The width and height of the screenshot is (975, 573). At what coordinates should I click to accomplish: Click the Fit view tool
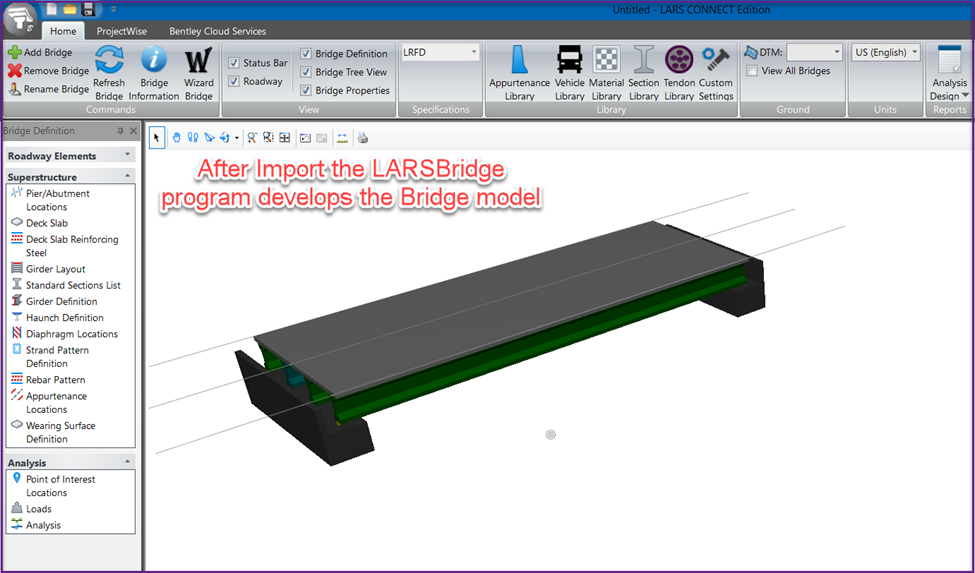coord(284,138)
